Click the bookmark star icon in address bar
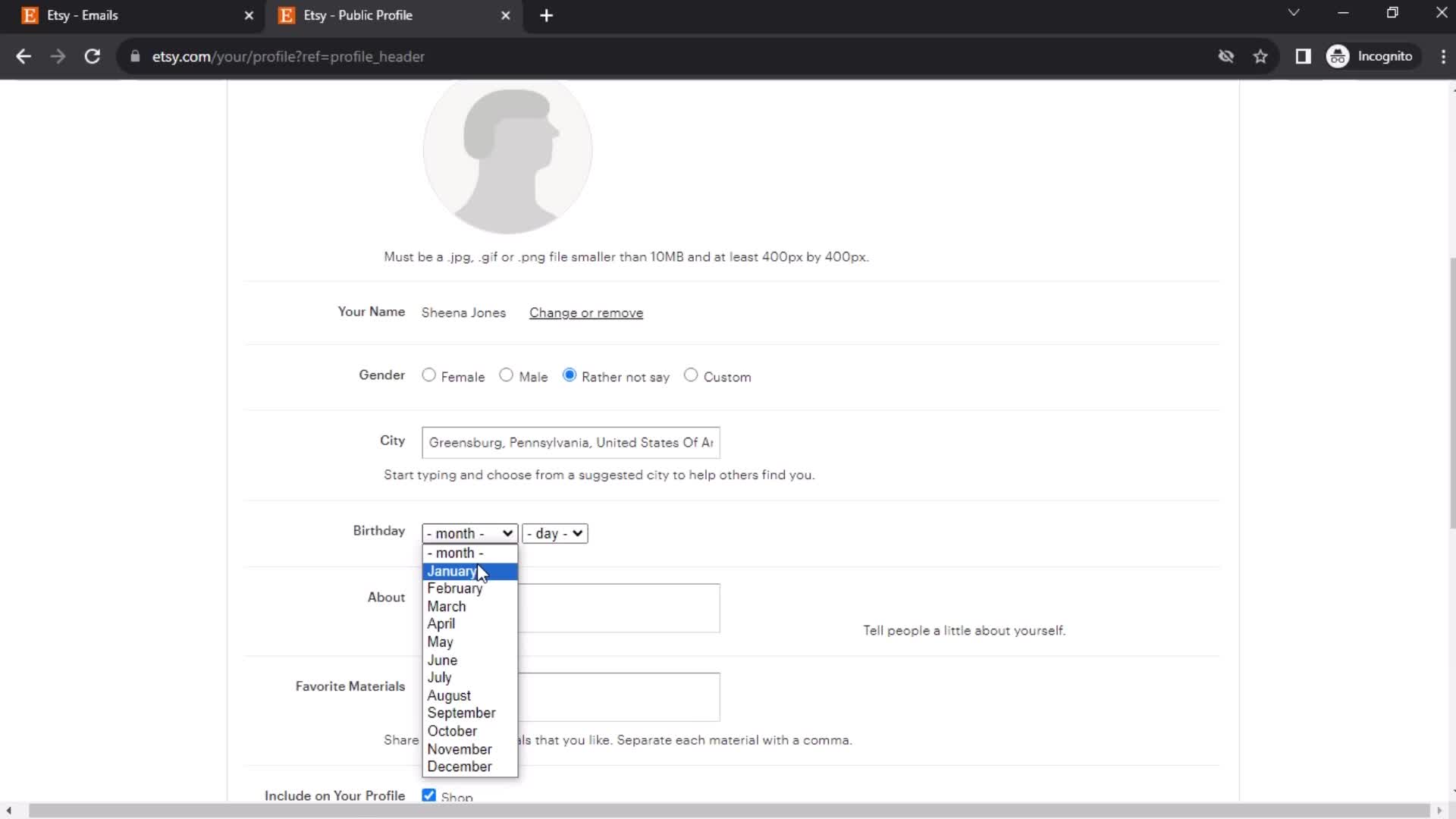 pos(1261,56)
